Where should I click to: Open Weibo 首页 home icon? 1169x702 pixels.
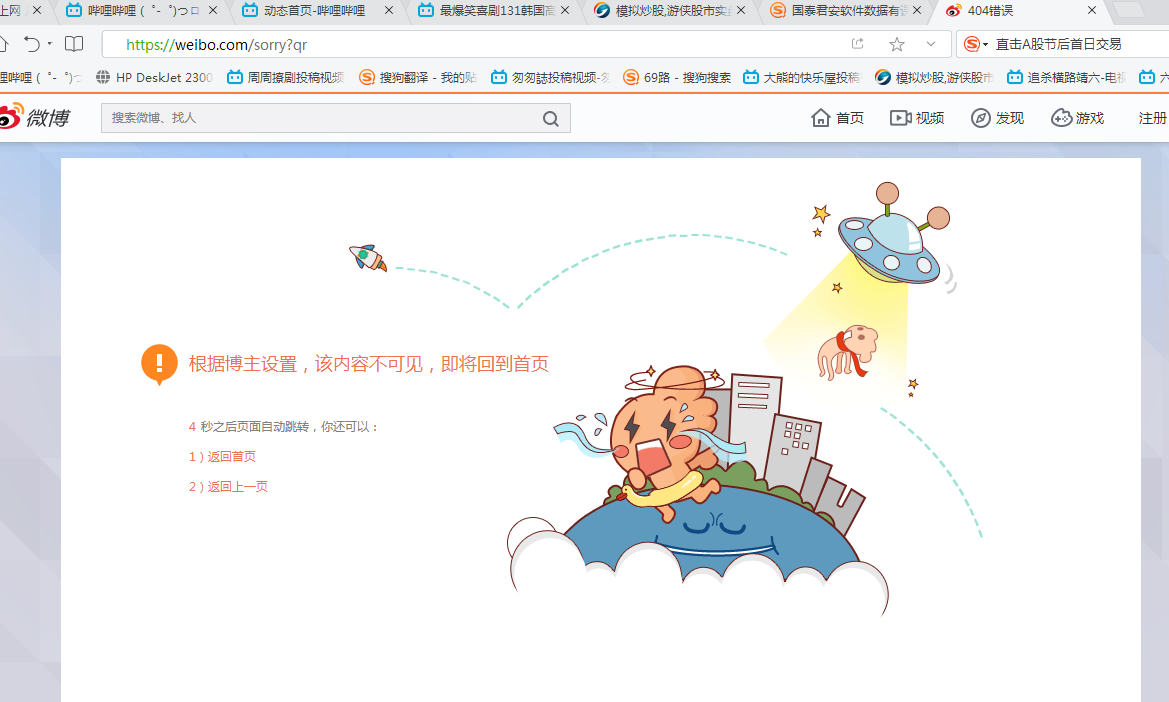click(836, 118)
